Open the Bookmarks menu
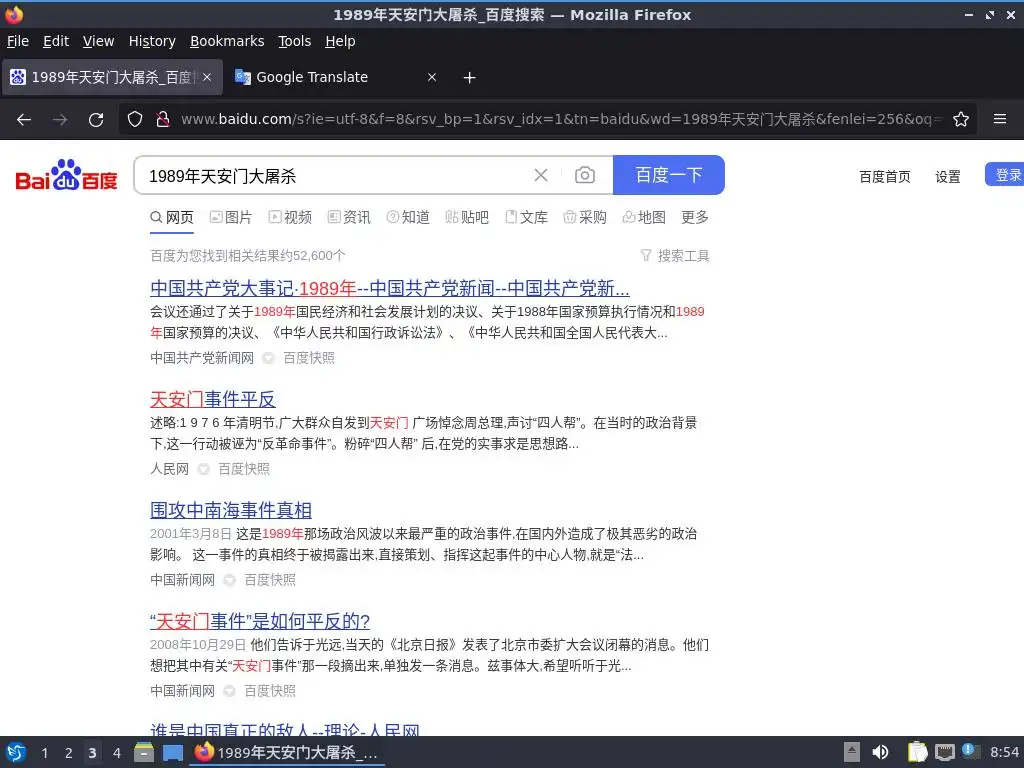Image resolution: width=1024 pixels, height=768 pixels. 227,41
